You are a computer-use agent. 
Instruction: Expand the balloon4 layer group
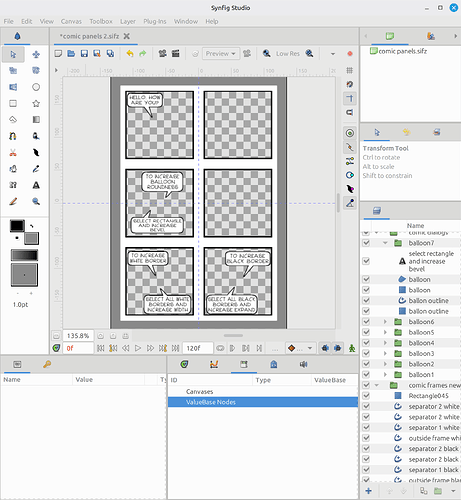click(385, 343)
